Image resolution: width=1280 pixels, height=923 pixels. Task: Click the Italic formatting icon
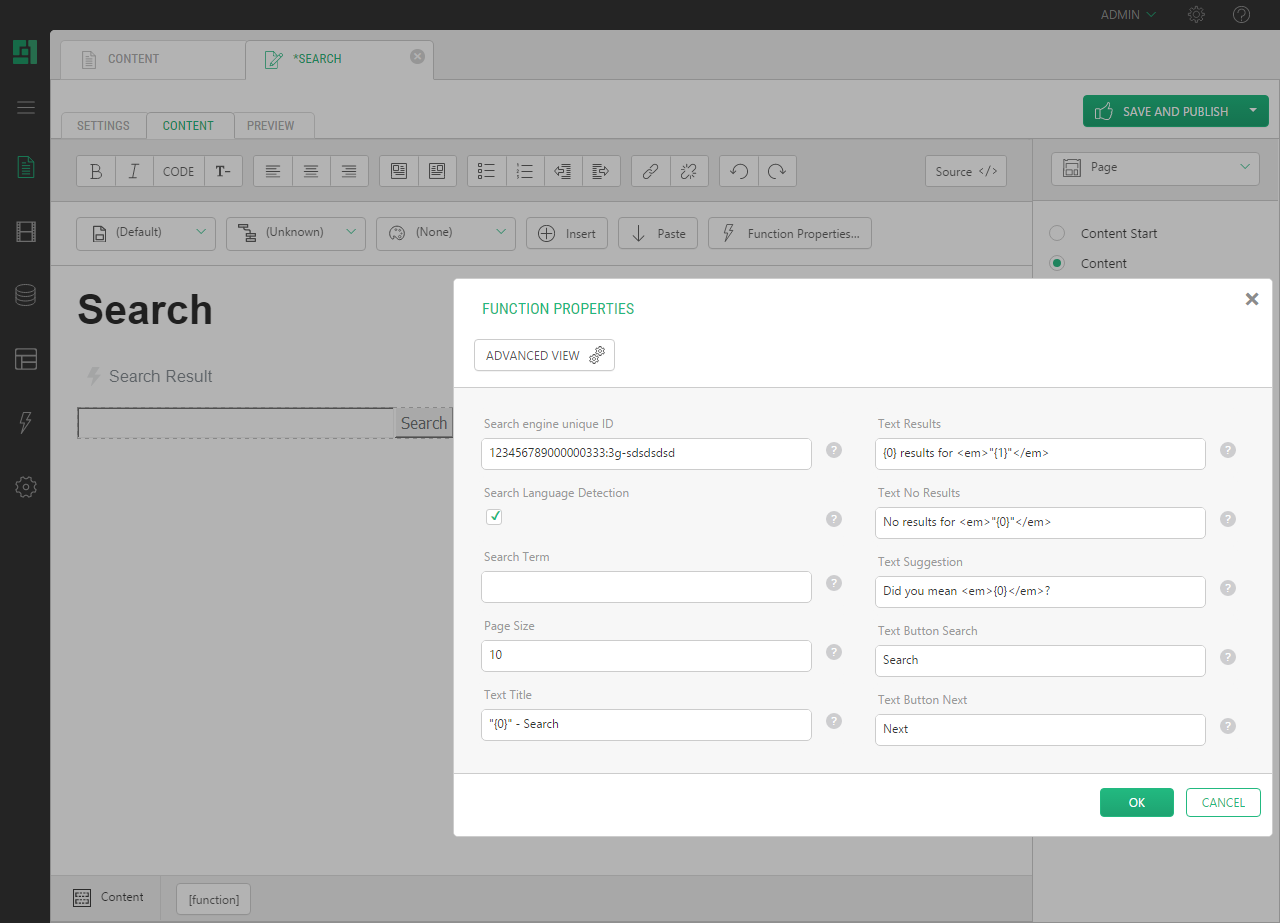[134, 171]
